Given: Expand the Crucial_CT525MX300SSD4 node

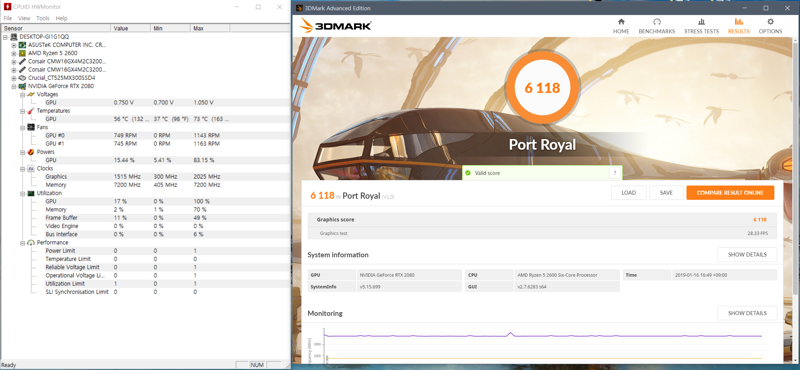Looking at the screenshot, I should point(14,78).
